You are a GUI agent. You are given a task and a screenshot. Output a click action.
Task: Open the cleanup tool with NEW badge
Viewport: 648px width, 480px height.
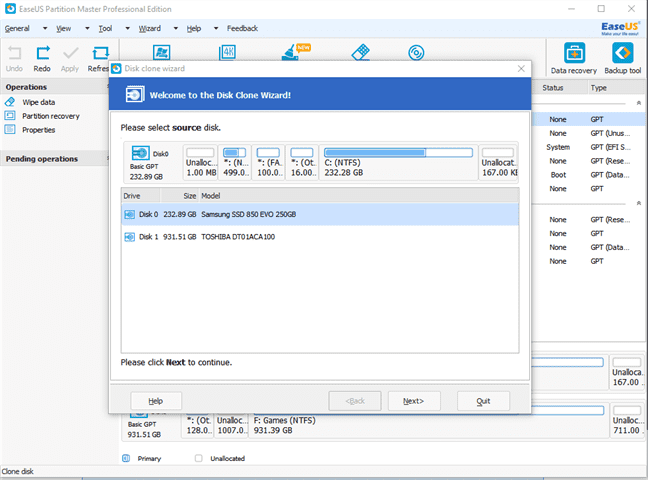[x=294, y=52]
